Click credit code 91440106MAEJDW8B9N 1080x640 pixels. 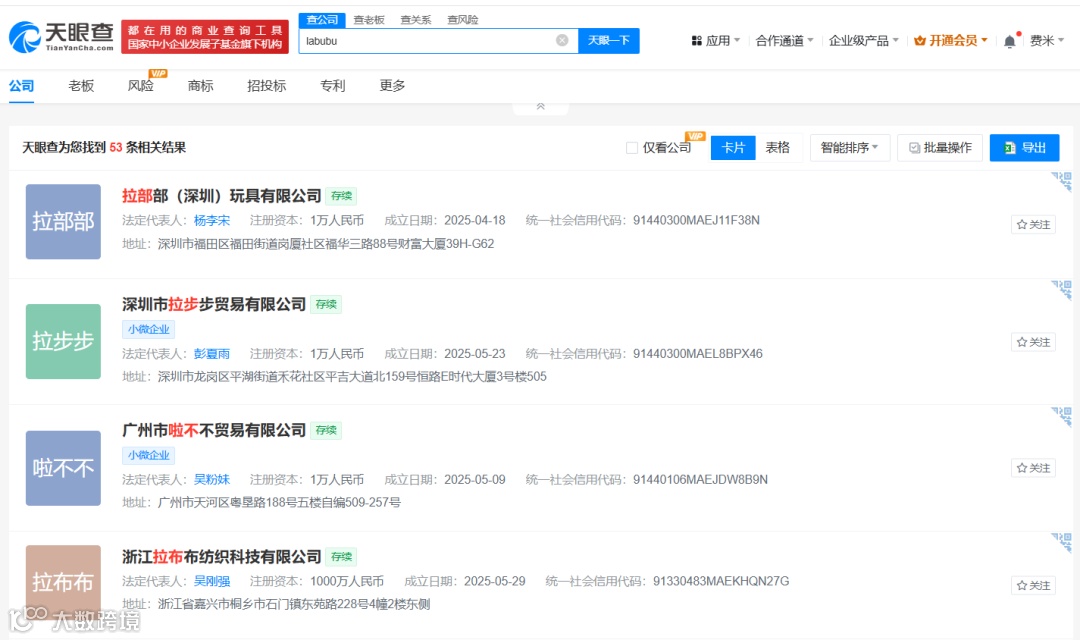tap(700, 479)
